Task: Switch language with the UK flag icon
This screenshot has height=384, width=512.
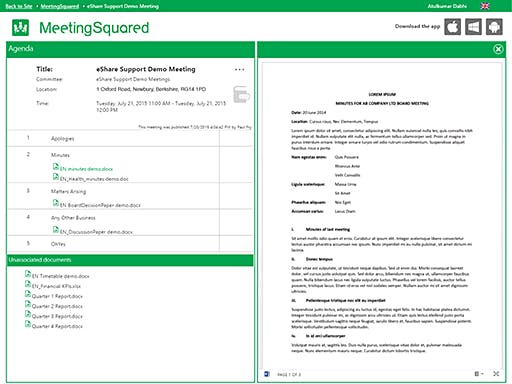Action: 485,6
